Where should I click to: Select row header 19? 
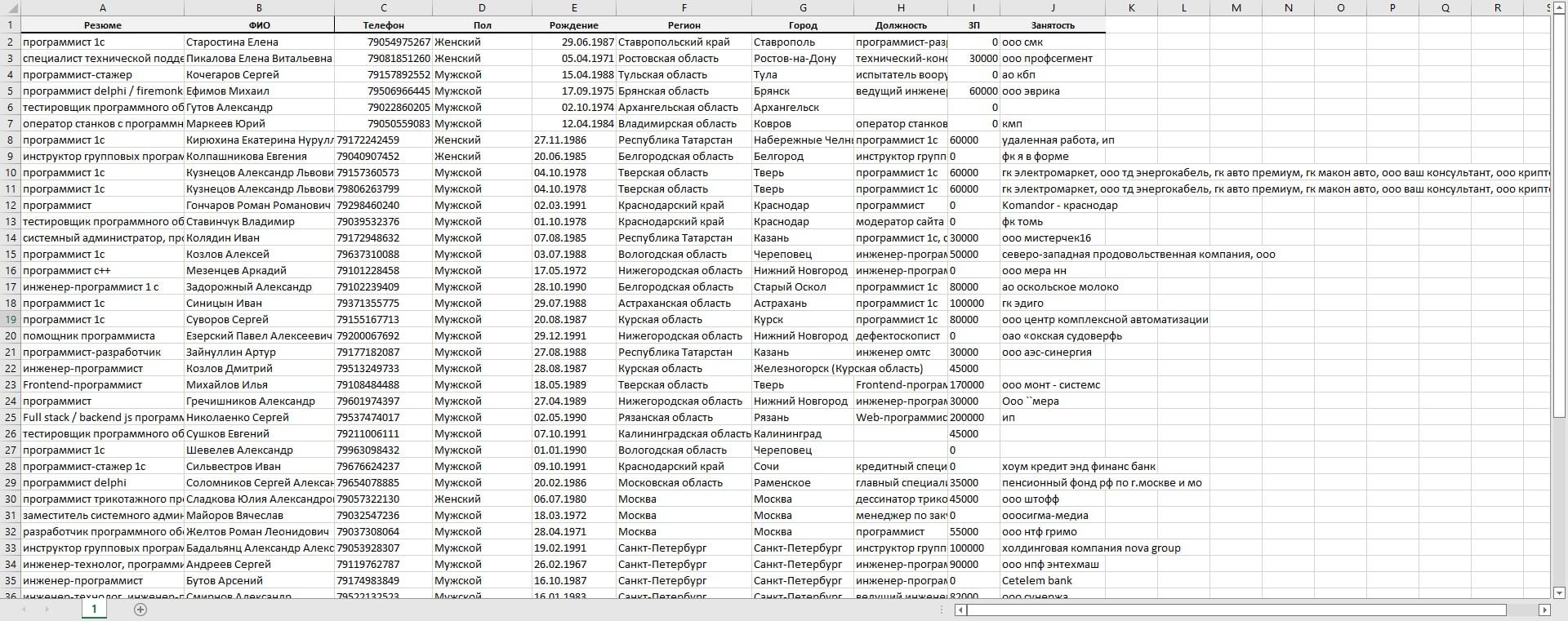tap(11, 319)
